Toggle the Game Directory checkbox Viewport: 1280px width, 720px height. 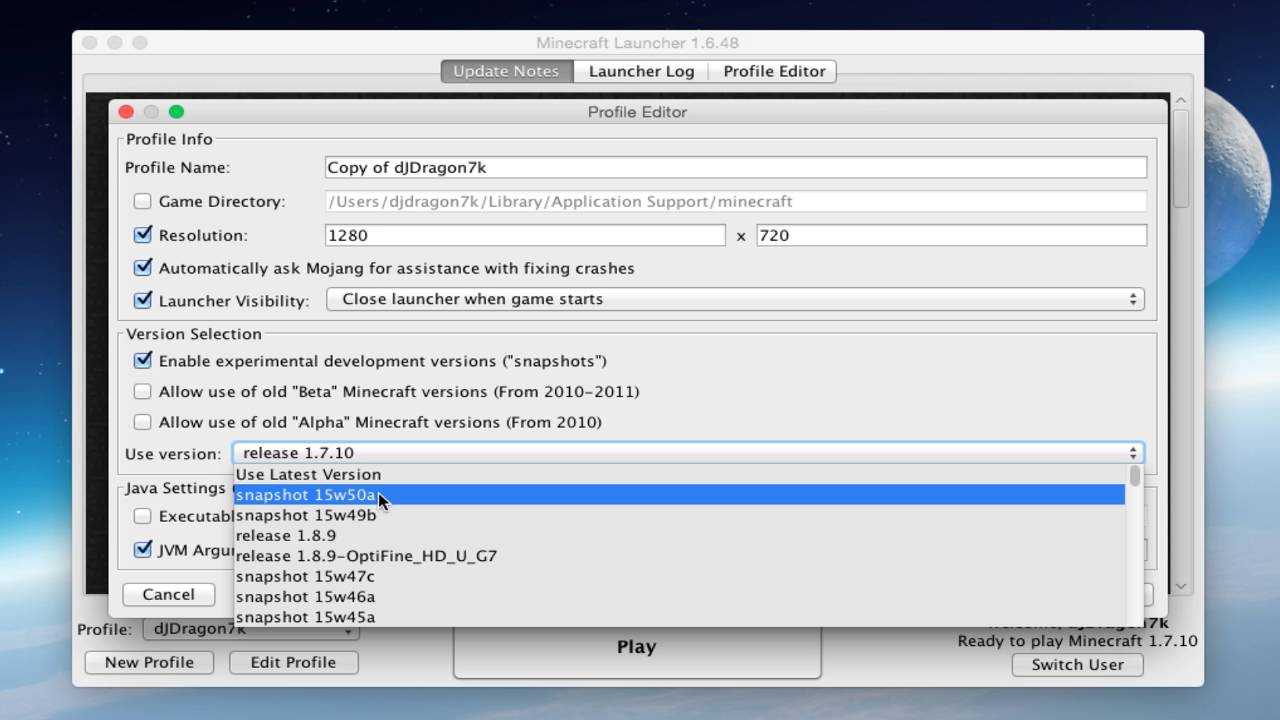(x=142, y=201)
